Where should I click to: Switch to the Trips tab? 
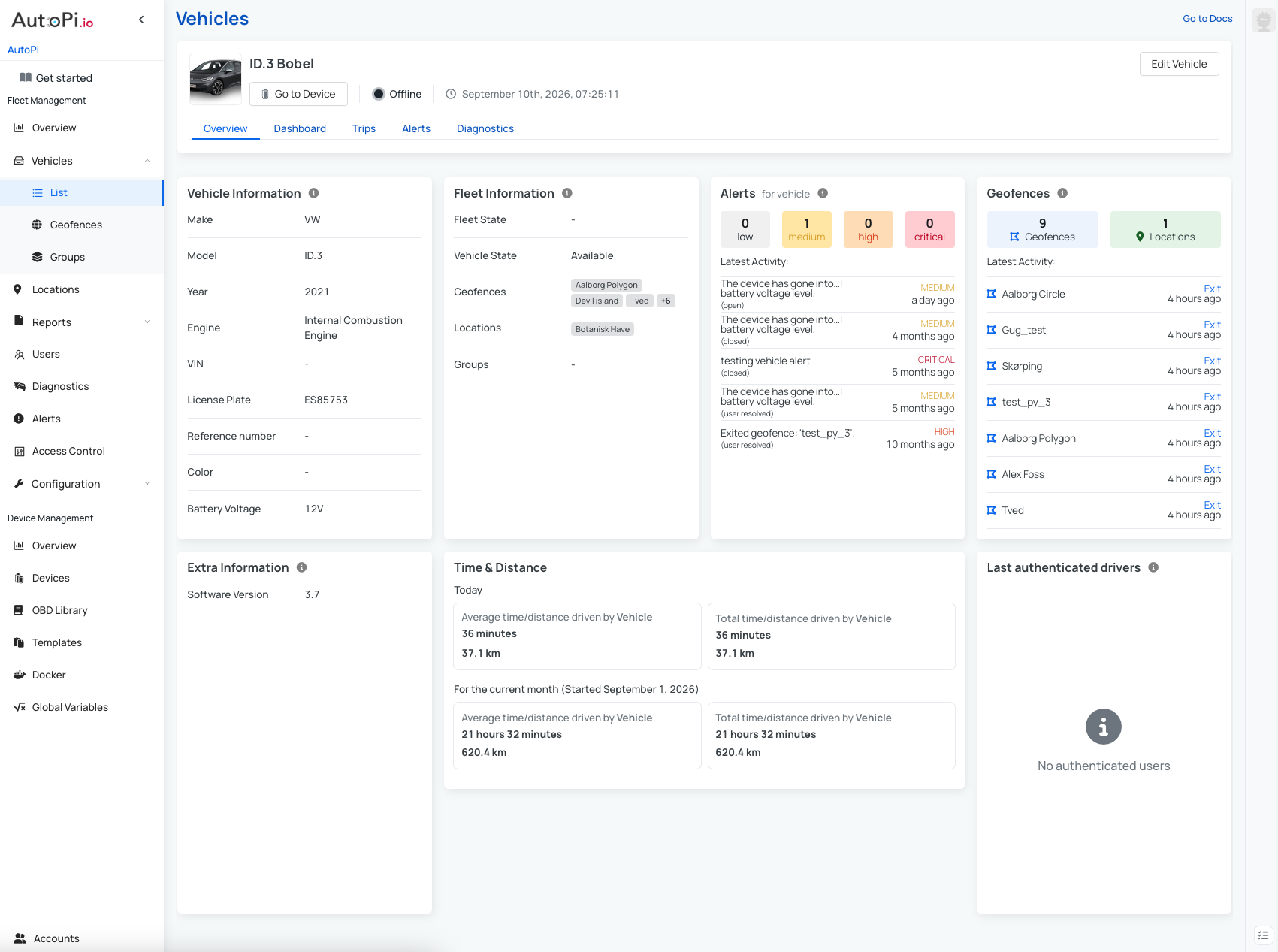[364, 128]
